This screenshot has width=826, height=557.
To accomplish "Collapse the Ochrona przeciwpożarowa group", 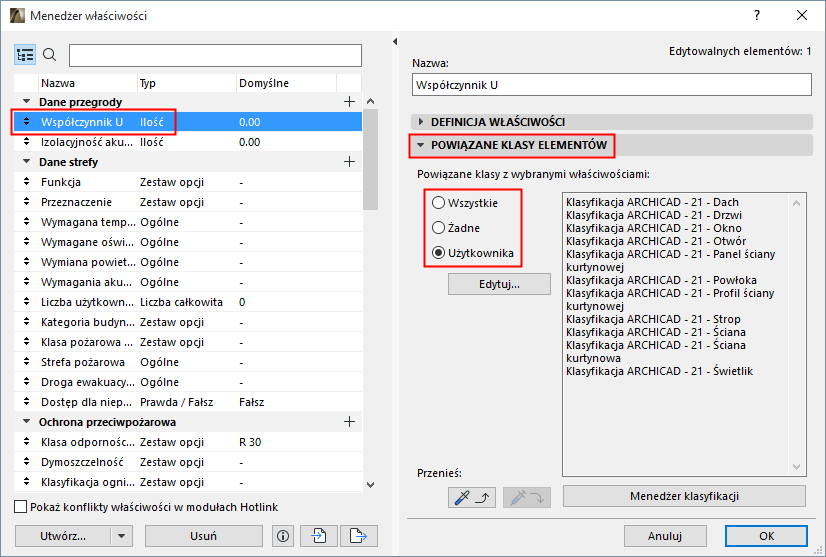I will pos(26,422).
